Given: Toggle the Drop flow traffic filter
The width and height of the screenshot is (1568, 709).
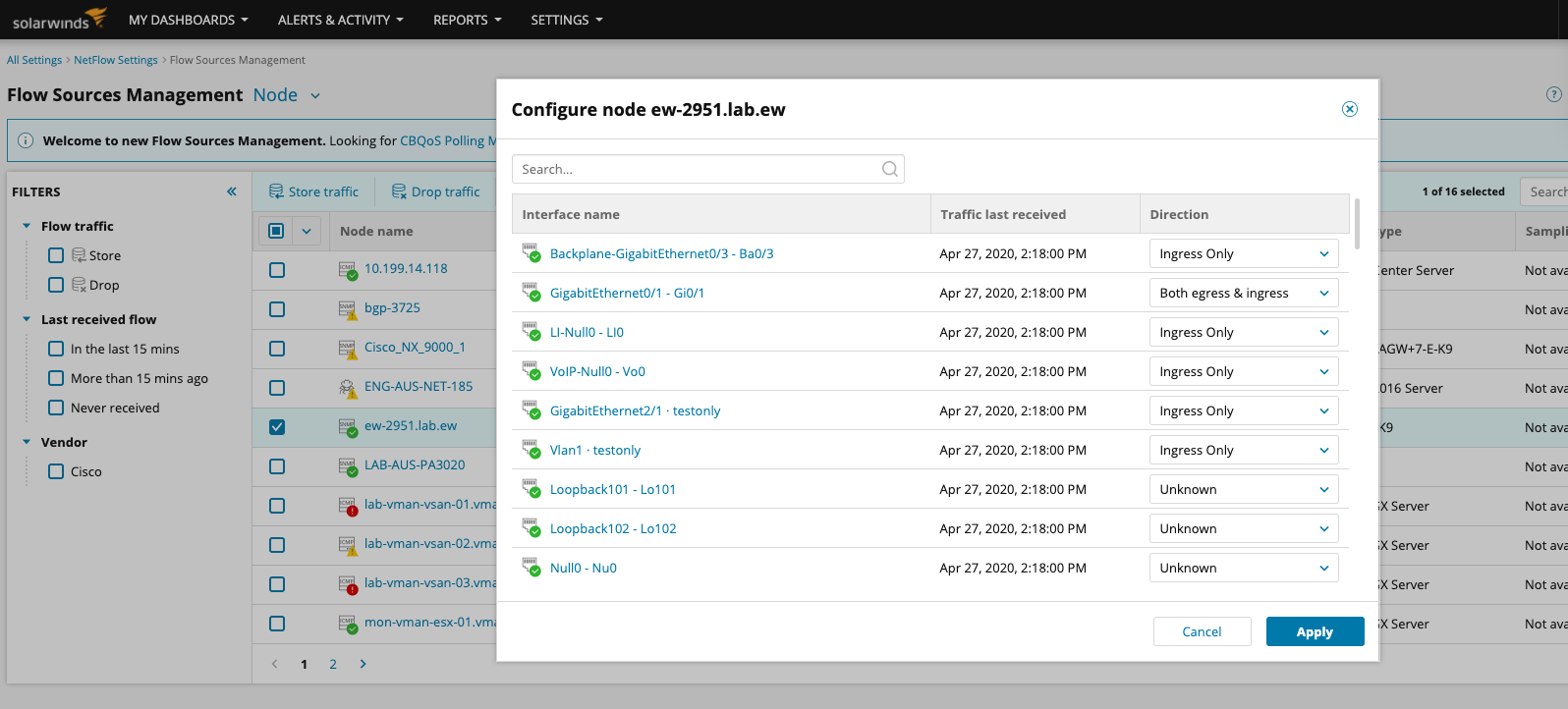Looking at the screenshot, I should (56, 285).
